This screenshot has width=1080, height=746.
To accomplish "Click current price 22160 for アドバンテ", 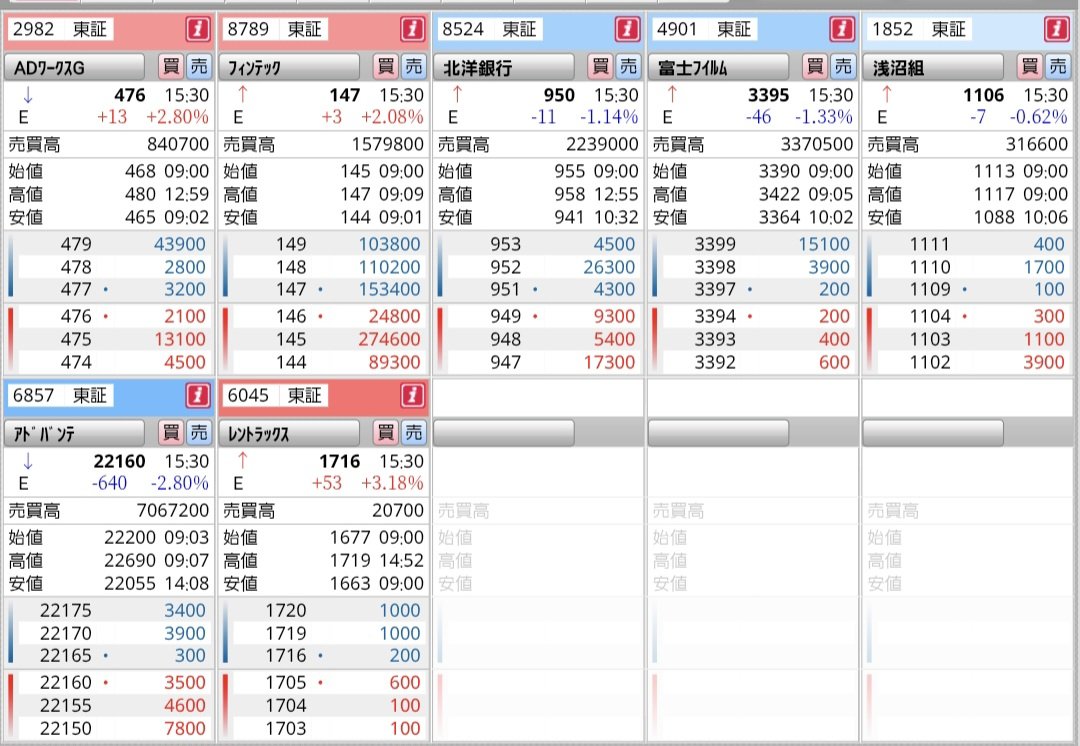I will click(119, 461).
